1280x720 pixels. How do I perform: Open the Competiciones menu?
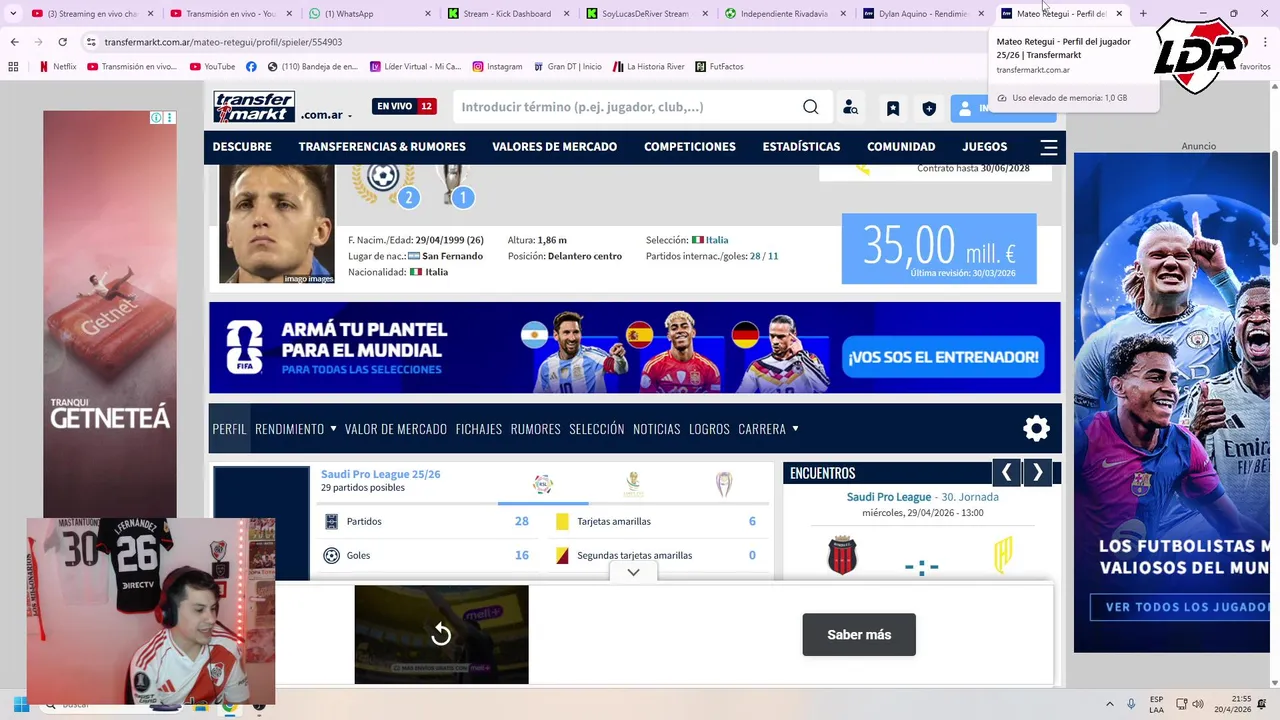click(690, 147)
